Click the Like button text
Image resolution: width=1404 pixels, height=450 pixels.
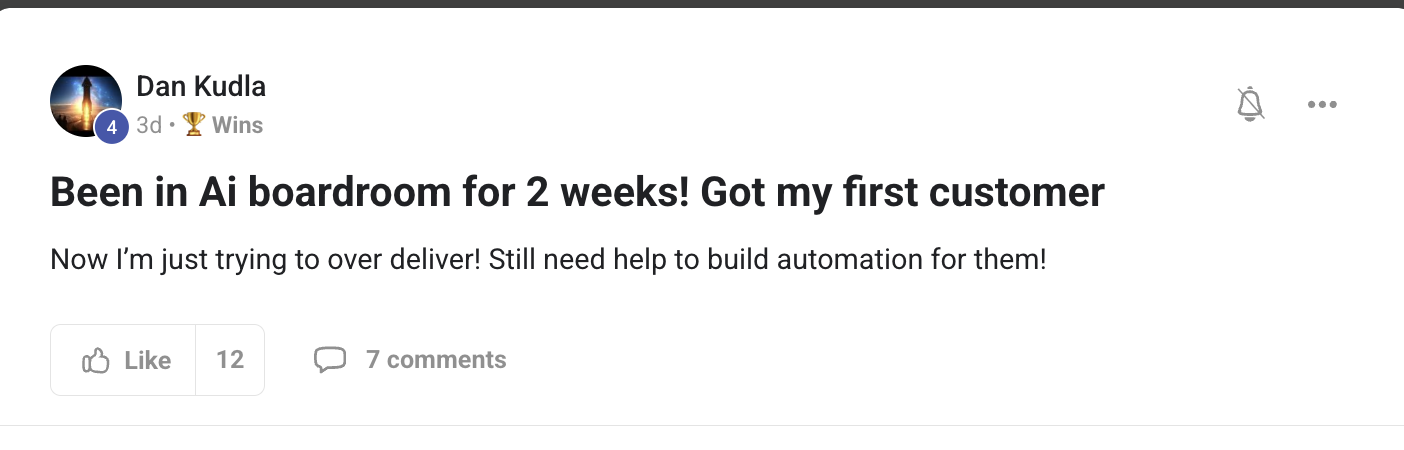(x=148, y=360)
